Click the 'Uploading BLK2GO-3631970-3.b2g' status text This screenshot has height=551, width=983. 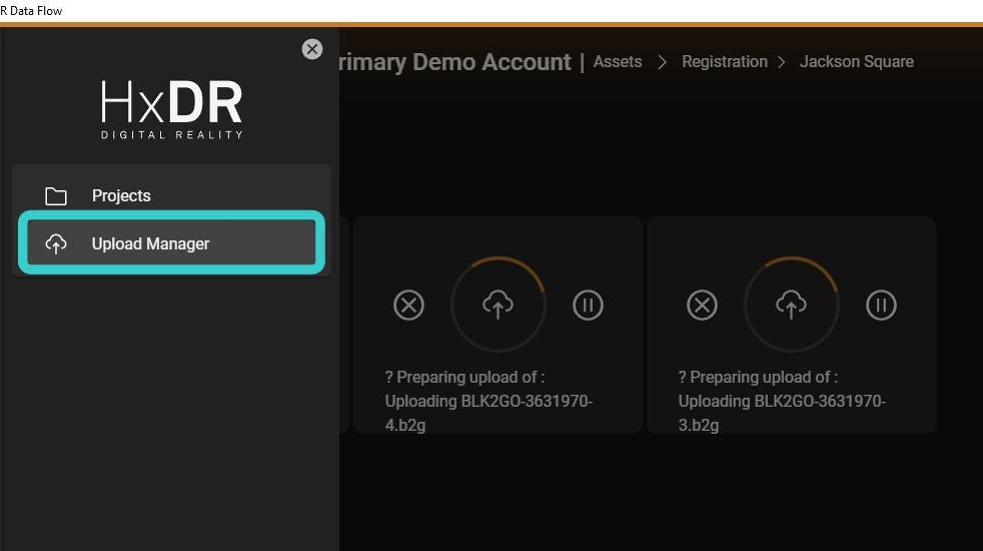point(782,413)
